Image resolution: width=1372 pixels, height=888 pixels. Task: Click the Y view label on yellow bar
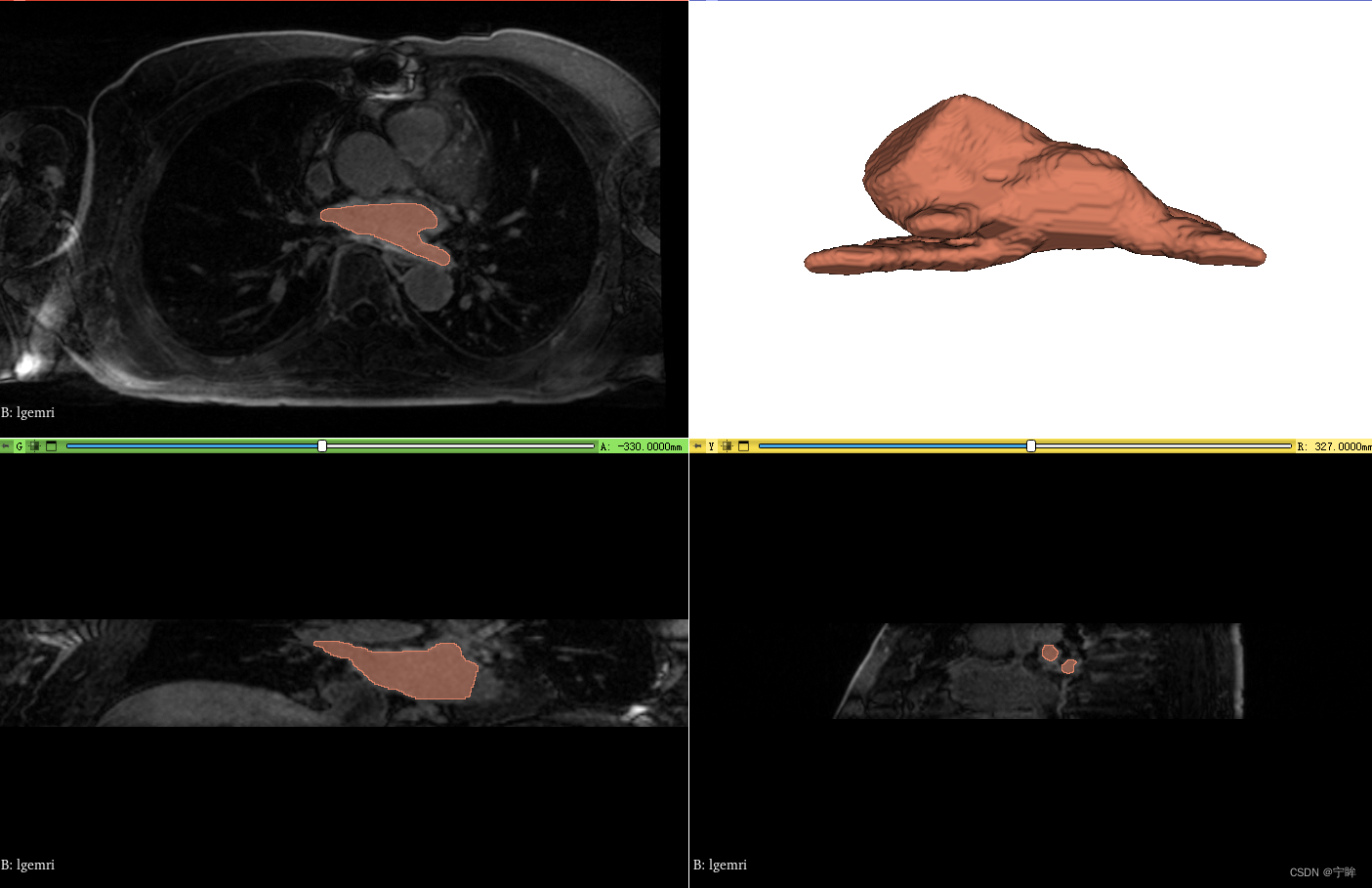711,446
